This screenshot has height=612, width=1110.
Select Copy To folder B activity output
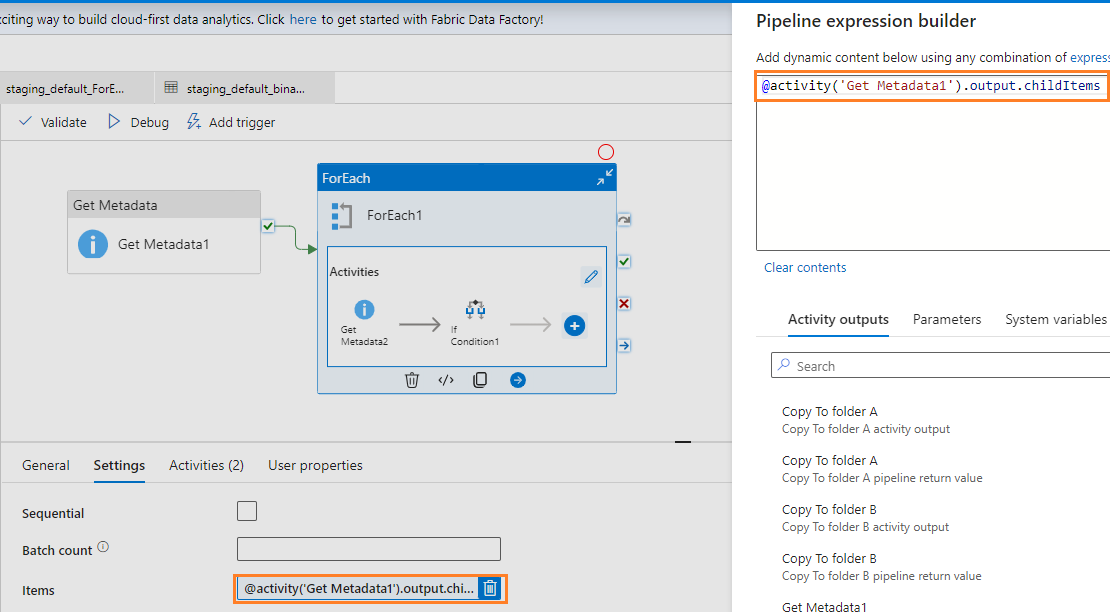tap(865, 517)
